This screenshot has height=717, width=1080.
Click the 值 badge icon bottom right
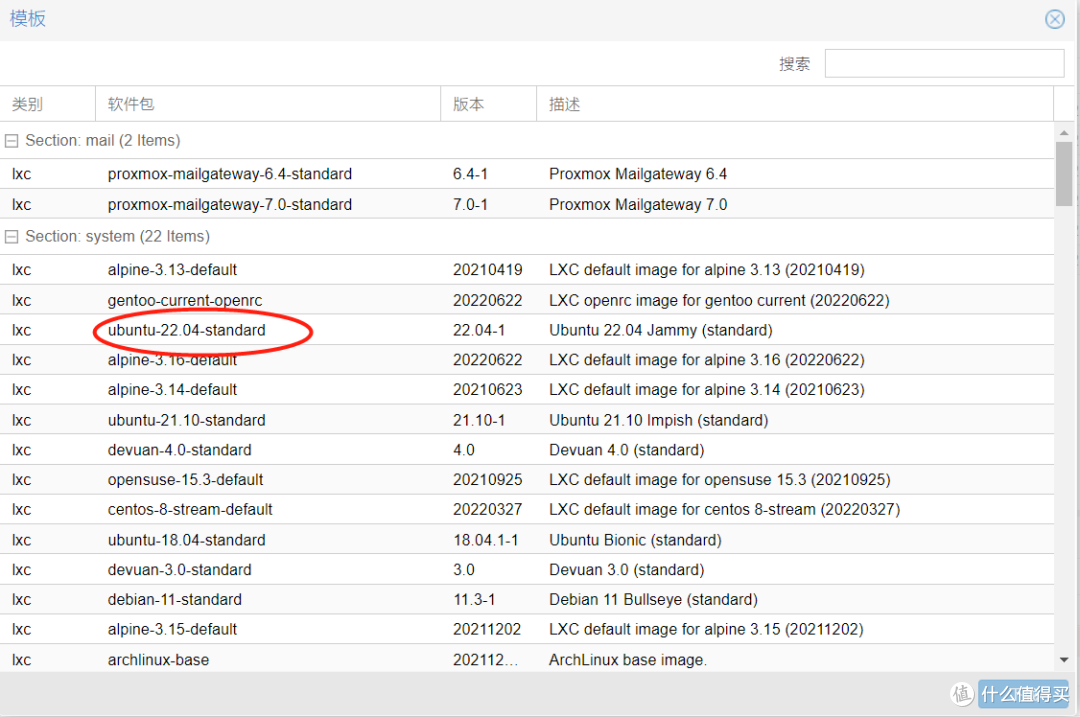click(962, 693)
